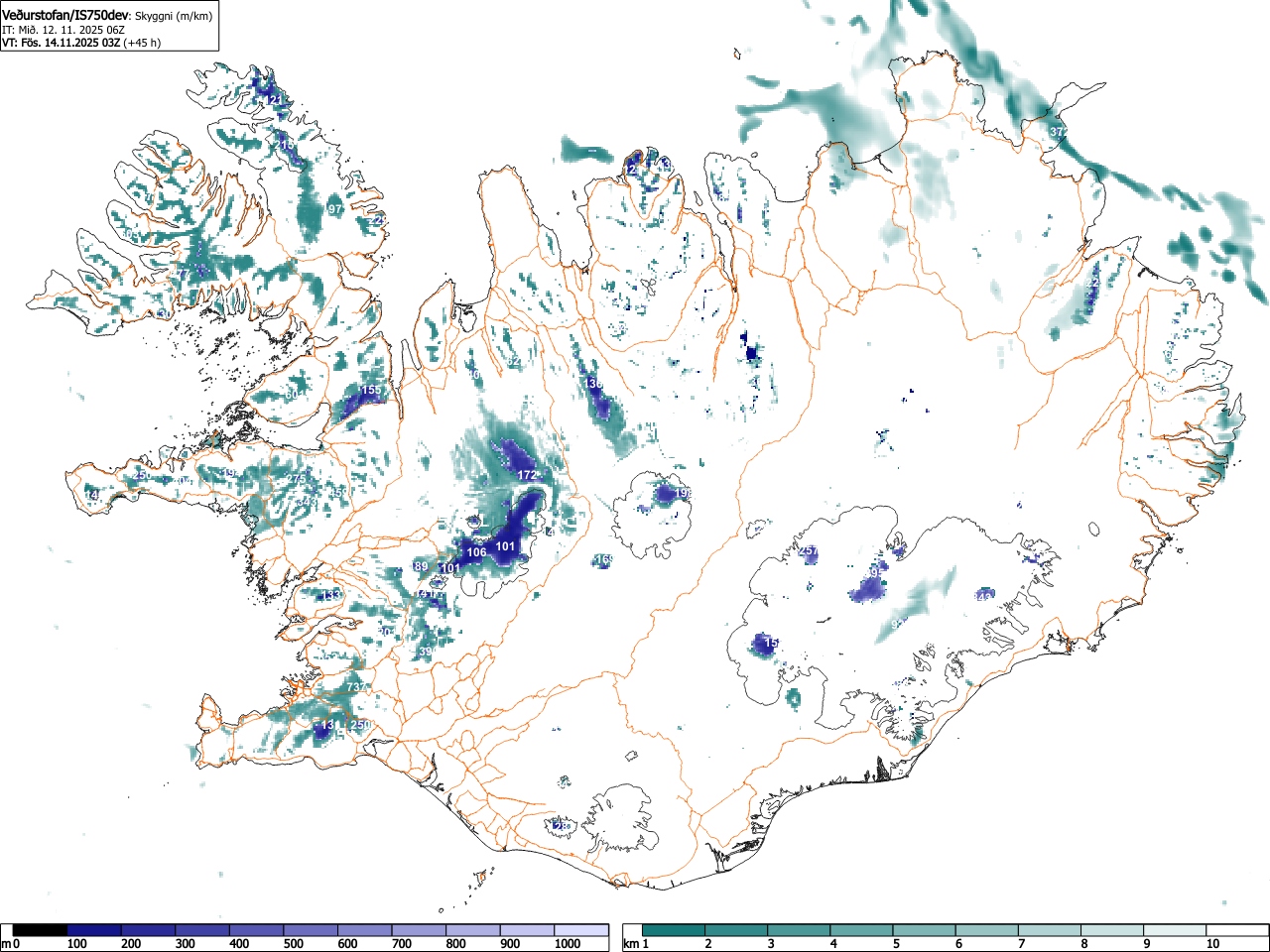Click the 500–600 m legend color swatch

[311, 930]
